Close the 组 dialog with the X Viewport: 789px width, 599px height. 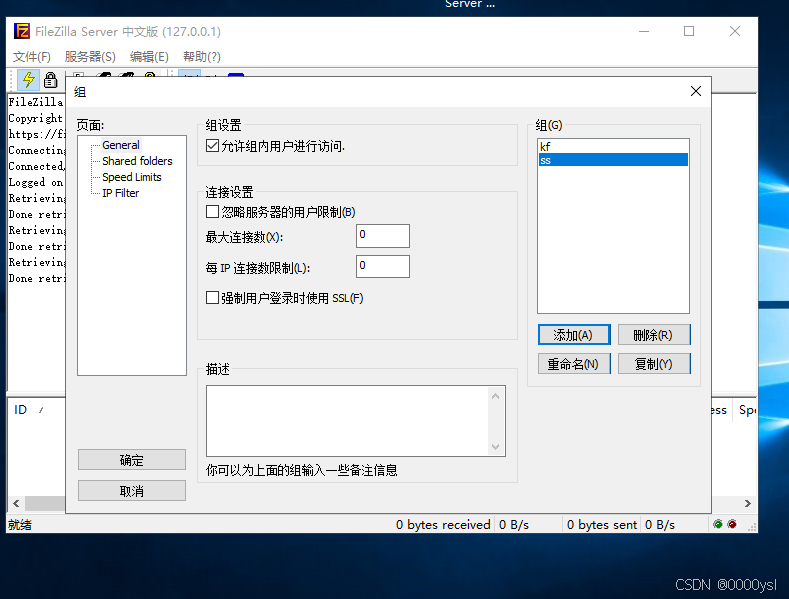click(x=696, y=91)
